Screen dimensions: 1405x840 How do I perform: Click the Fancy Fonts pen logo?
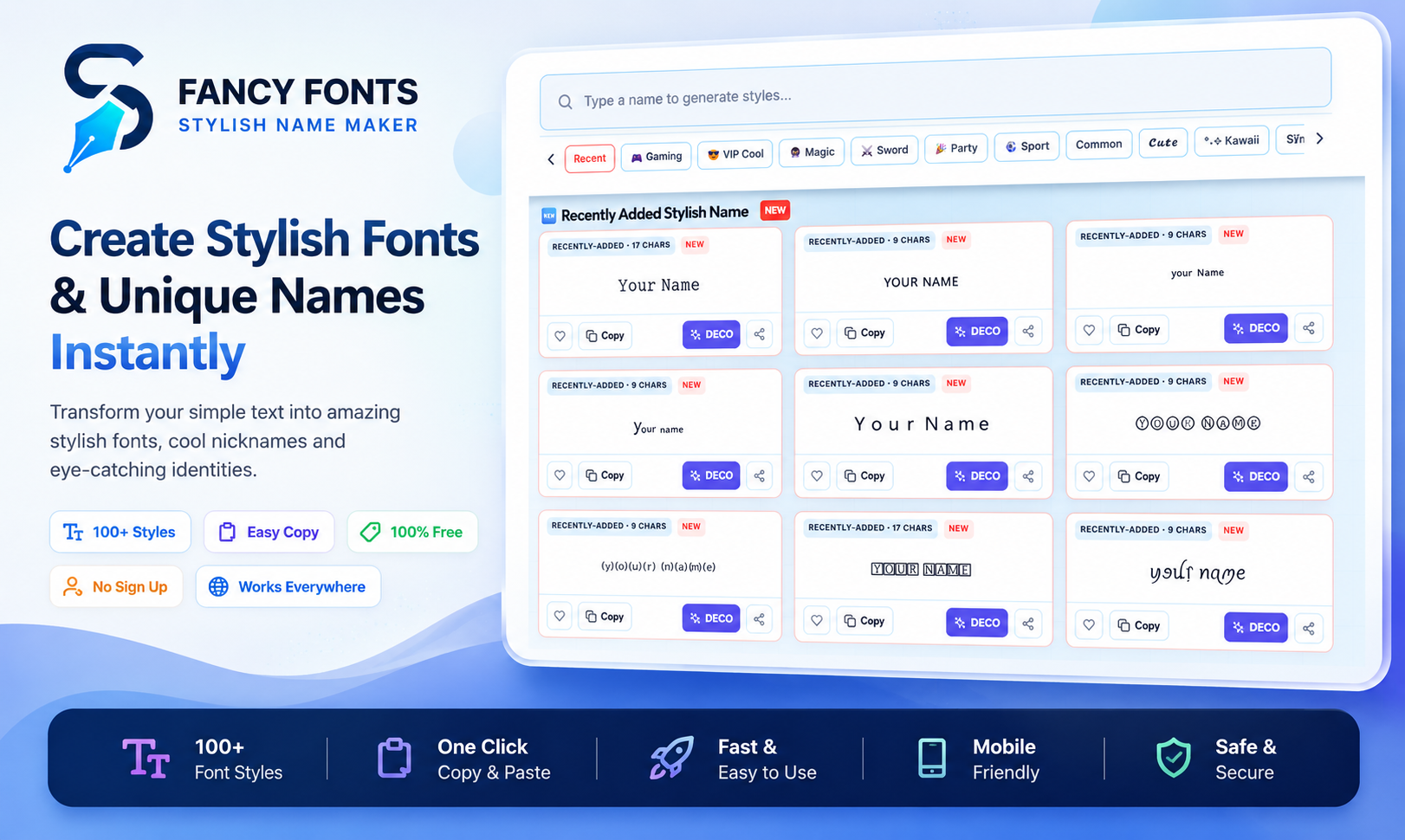tap(107, 108)
